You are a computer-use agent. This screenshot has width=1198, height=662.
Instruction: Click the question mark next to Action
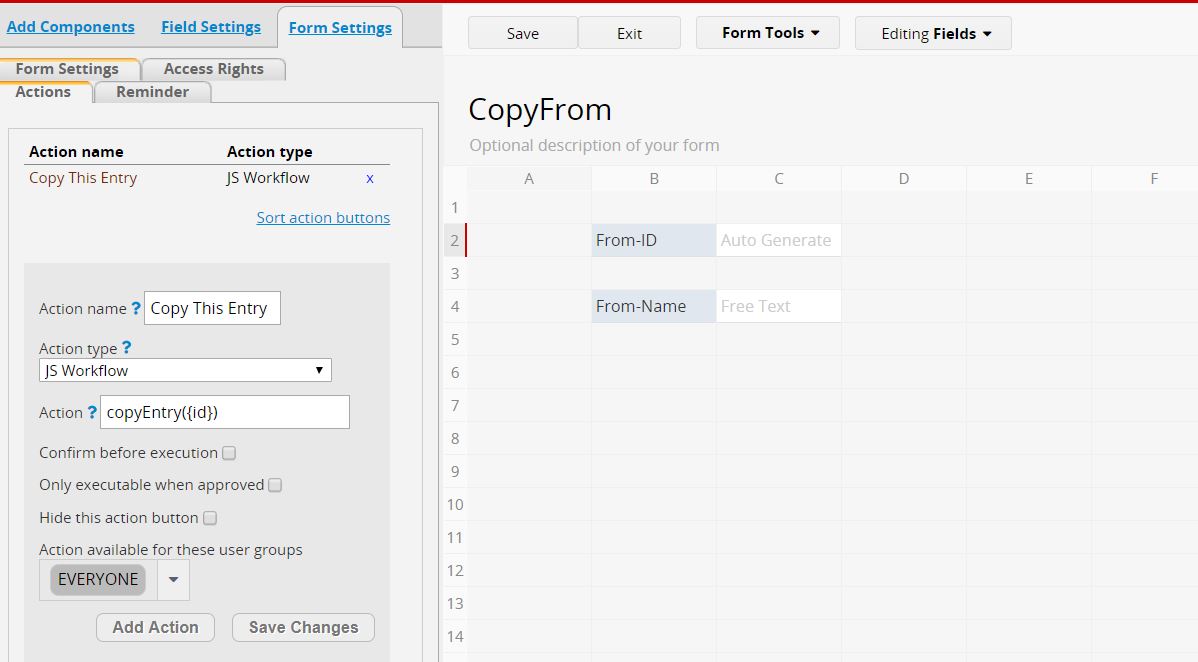coord(92,412)
